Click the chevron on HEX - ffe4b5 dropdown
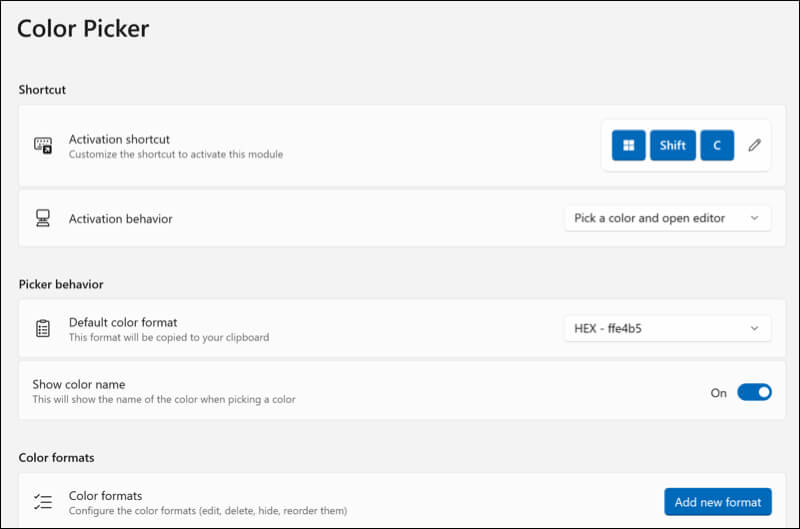 tap(754, 328)
